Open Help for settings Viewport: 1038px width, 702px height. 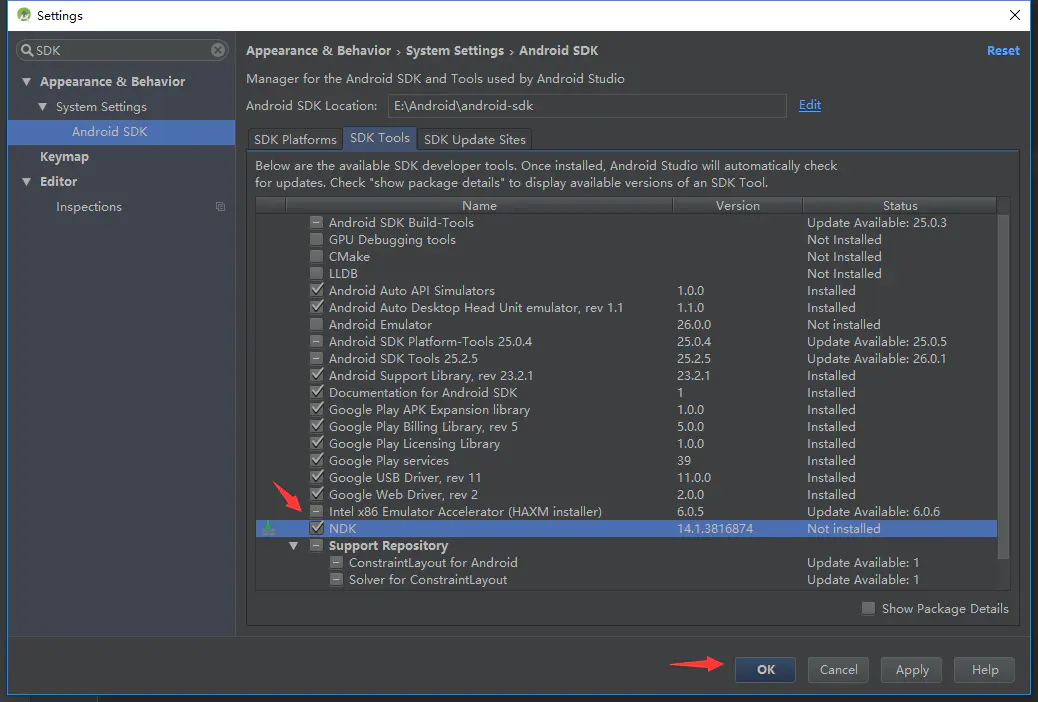(x=984, y=670)
